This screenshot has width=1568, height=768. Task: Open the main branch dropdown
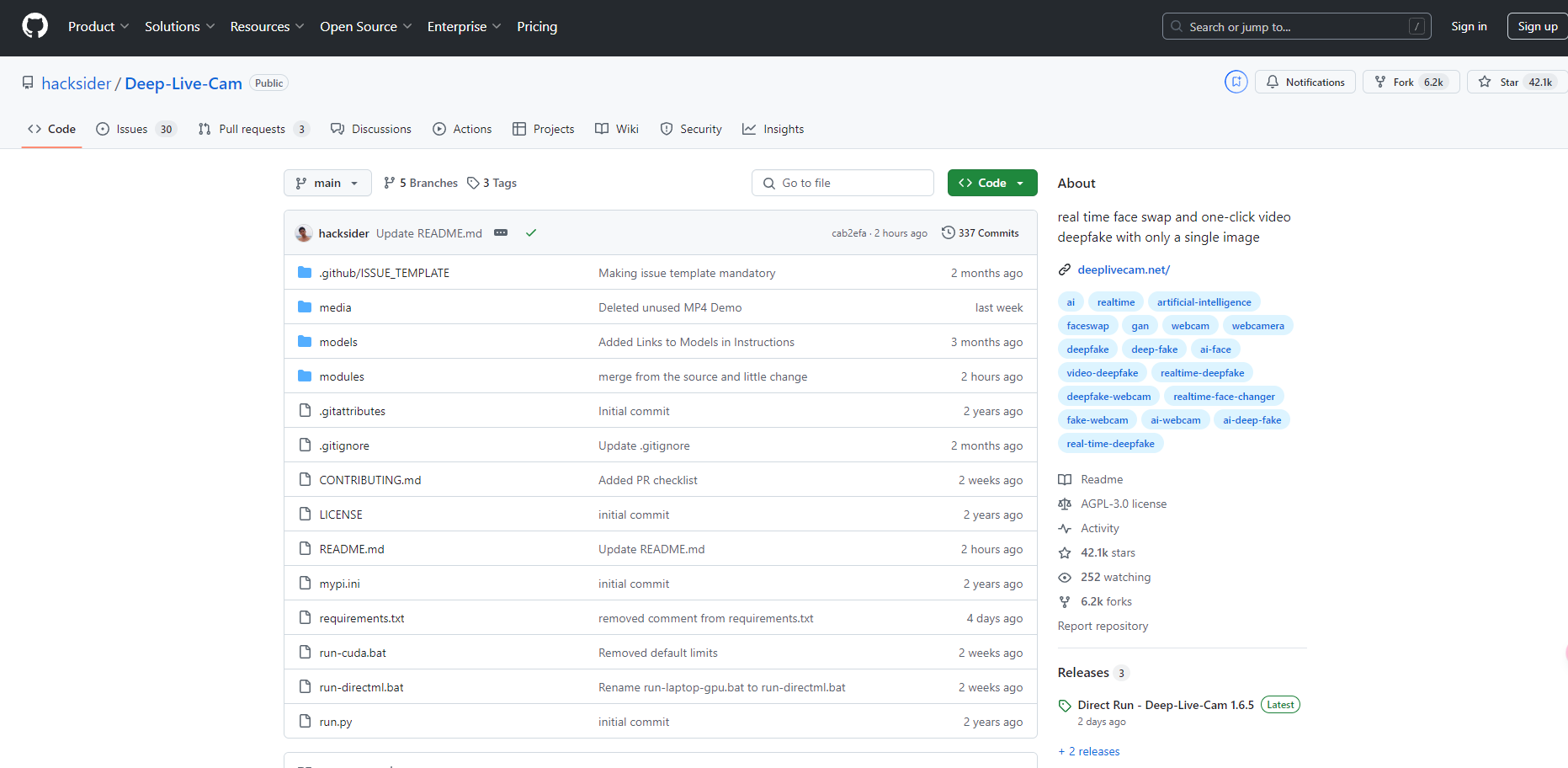point(327,183)
